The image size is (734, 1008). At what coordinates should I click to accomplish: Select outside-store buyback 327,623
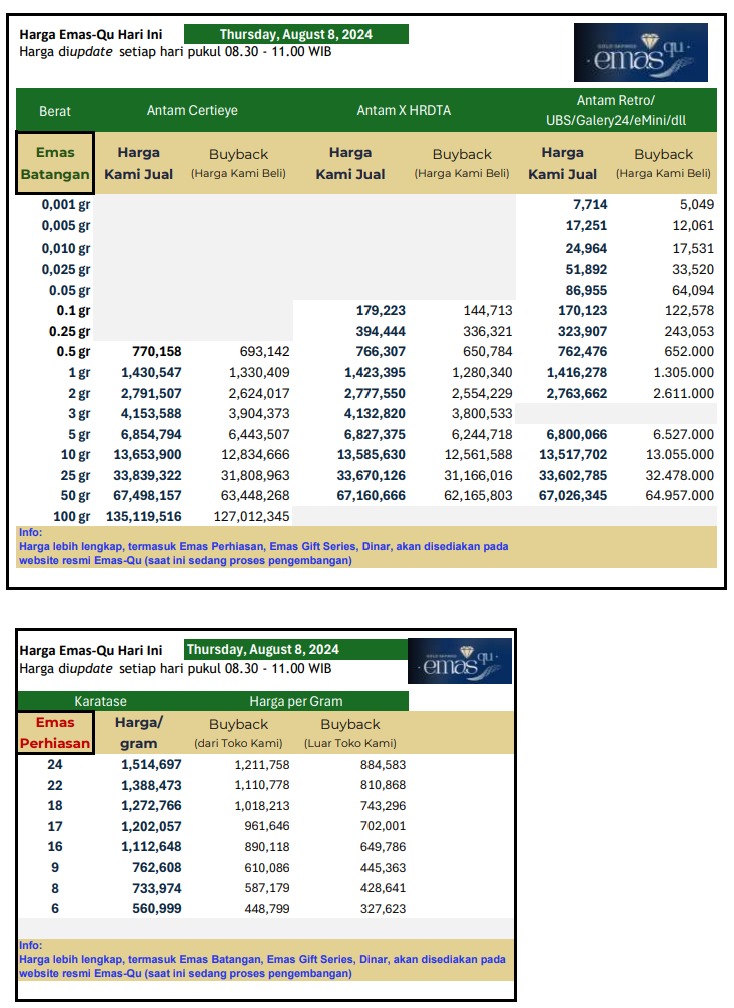click(383, 908)
